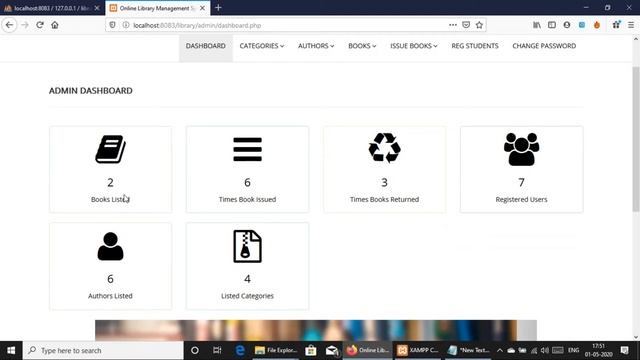Open the browser home page icon
The width and height of the screenshot is (640, 360).
tap(55, 25)
